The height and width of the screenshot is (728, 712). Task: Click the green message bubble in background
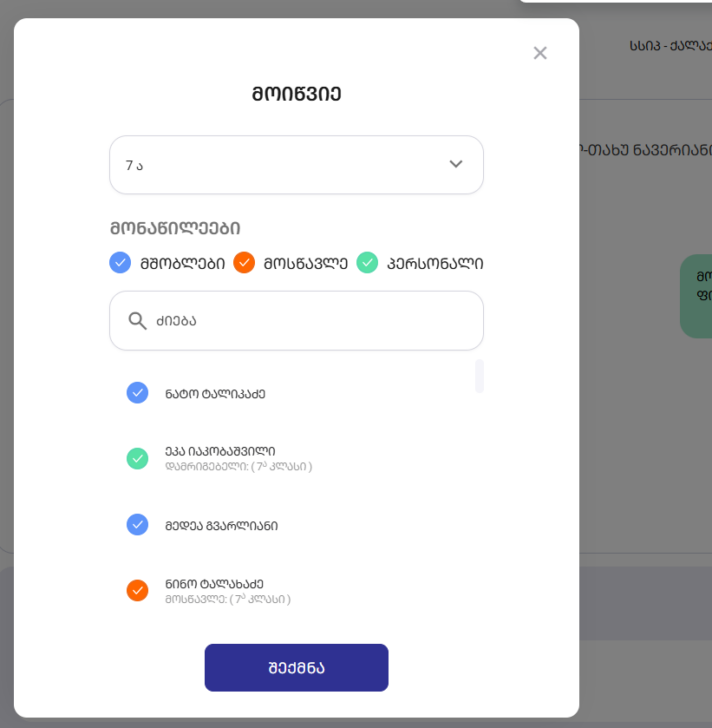point(697,295)
